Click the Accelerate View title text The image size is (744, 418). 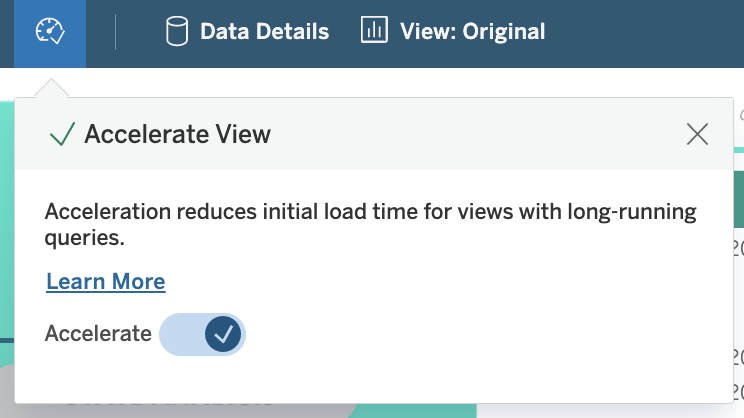coord(177,134)
